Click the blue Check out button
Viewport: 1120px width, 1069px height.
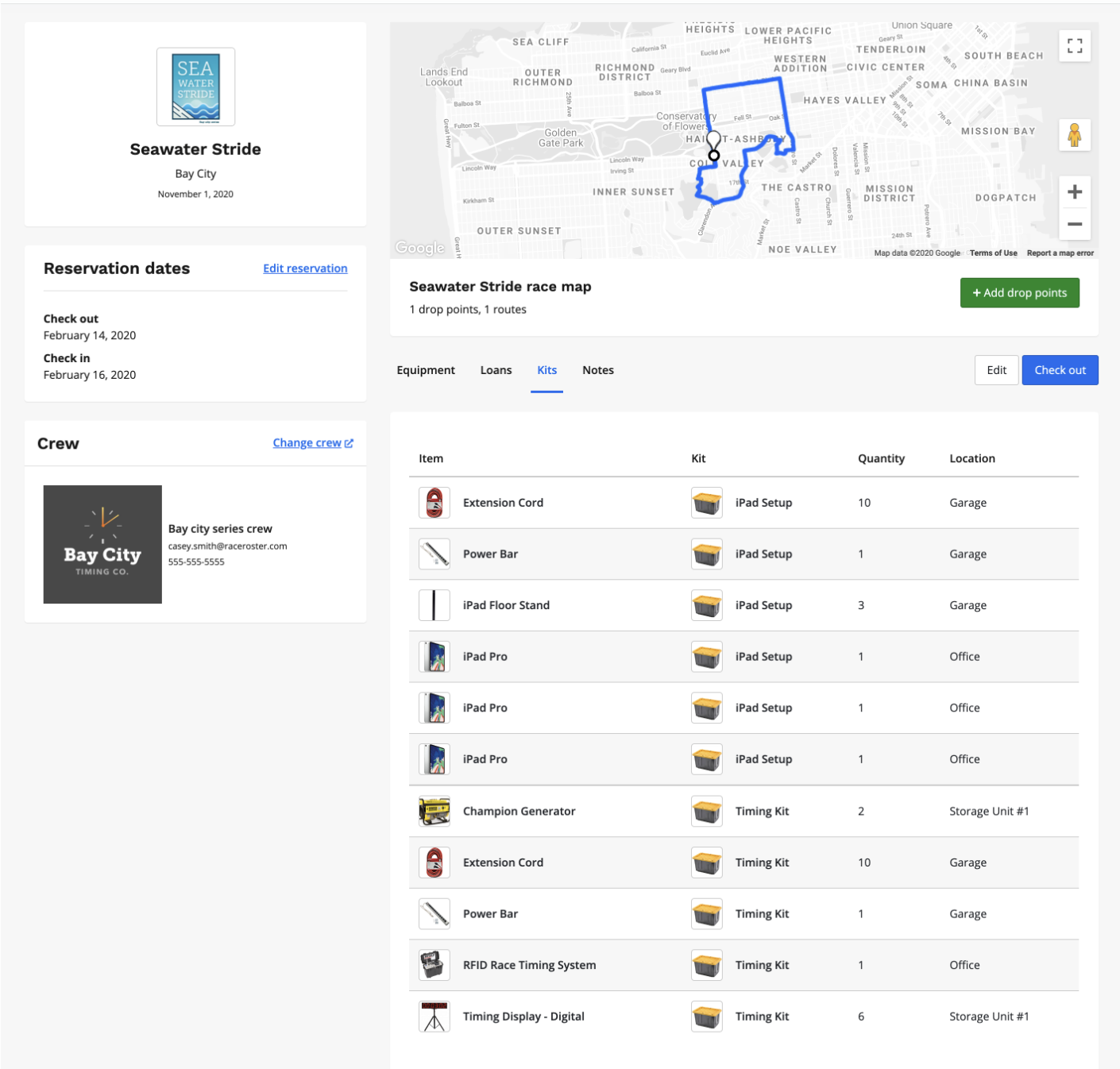point(1059,370)
